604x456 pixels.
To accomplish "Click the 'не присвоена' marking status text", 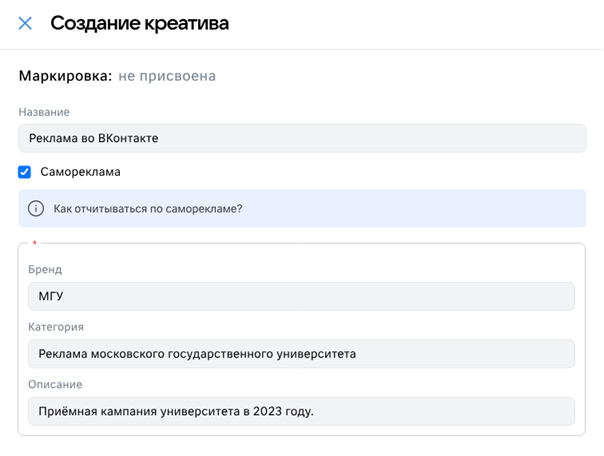I will (167, 76).
